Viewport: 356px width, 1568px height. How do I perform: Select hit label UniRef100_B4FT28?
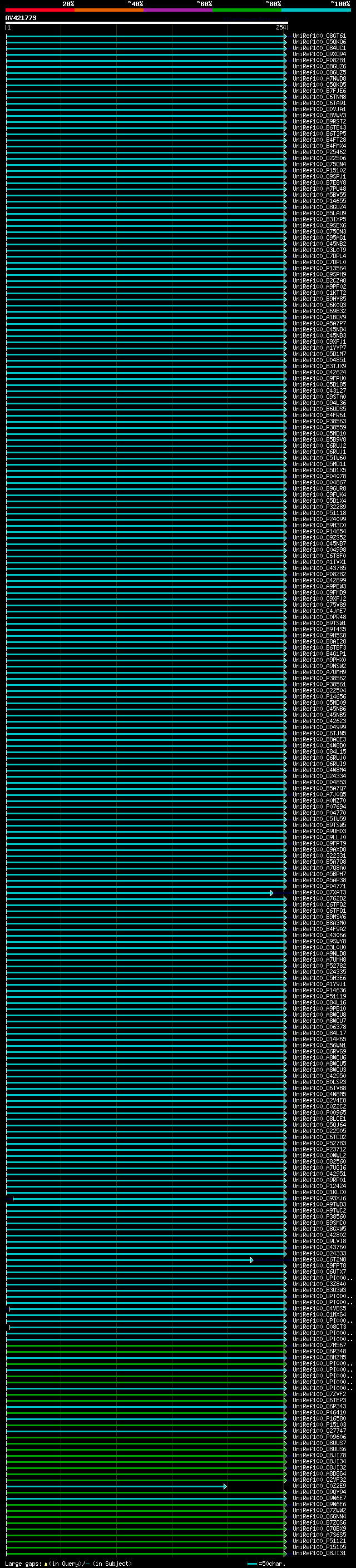[319, 140]
